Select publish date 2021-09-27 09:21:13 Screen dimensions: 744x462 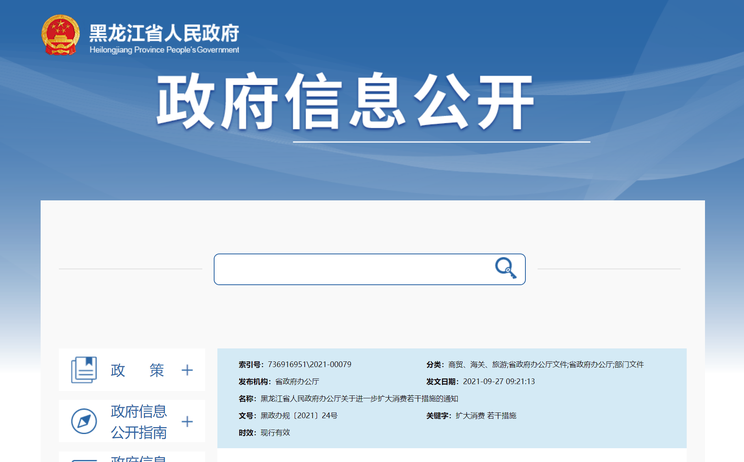click(499, 381)
